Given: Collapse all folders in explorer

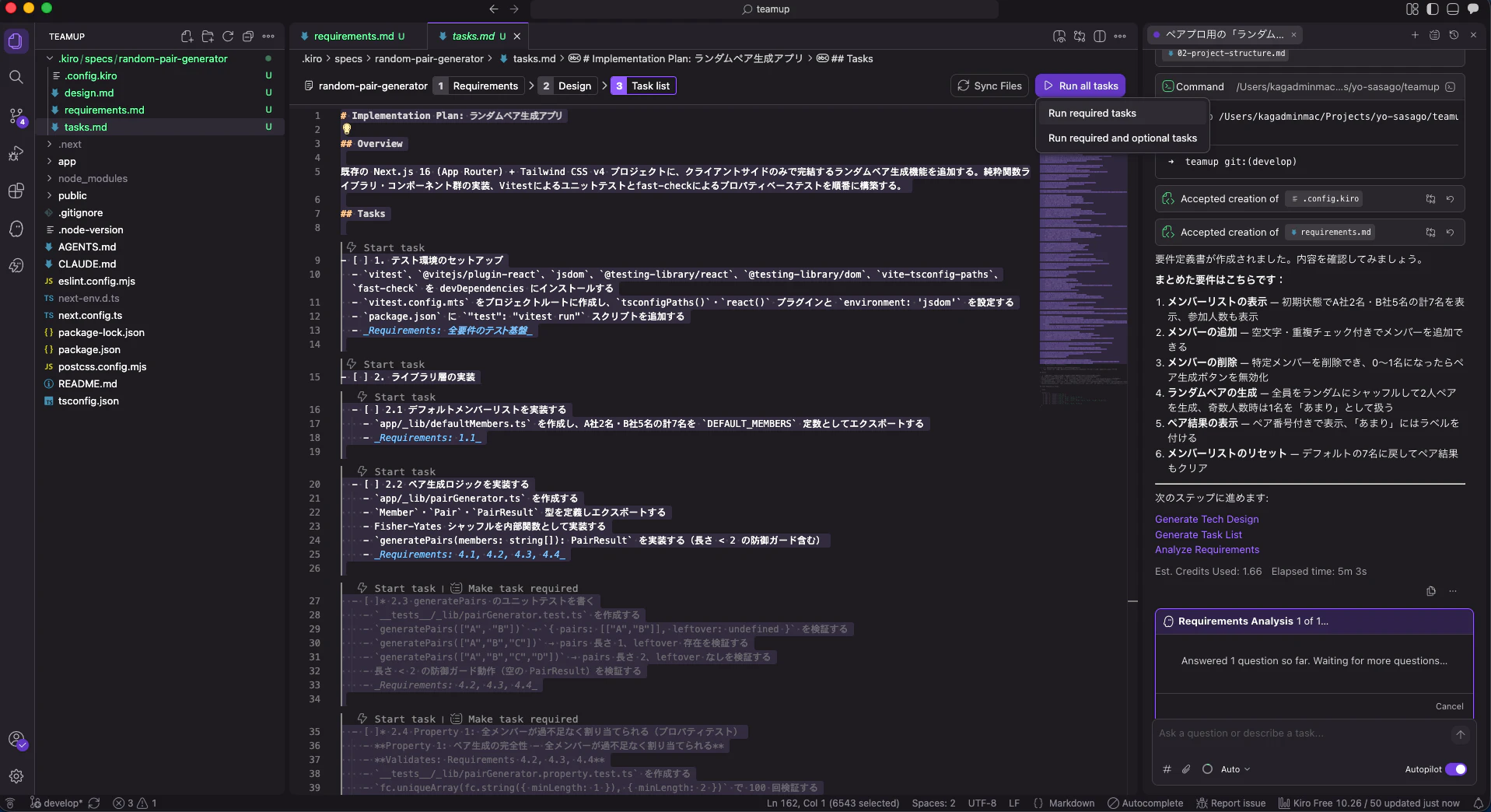Looking at the screenshot, I should click(248, 37).
